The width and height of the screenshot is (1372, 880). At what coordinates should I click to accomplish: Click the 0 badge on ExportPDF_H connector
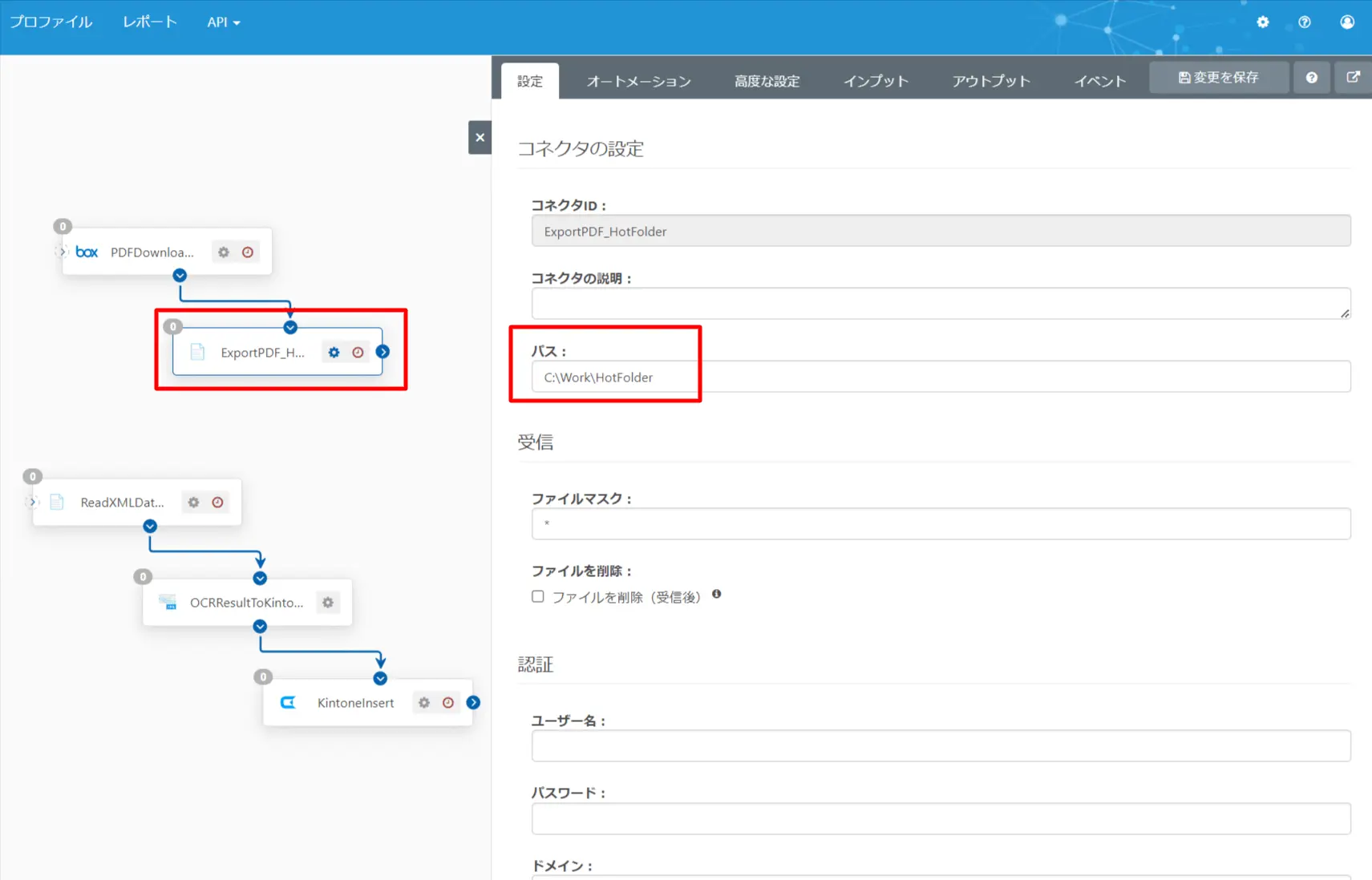click(x=172, y=327)
